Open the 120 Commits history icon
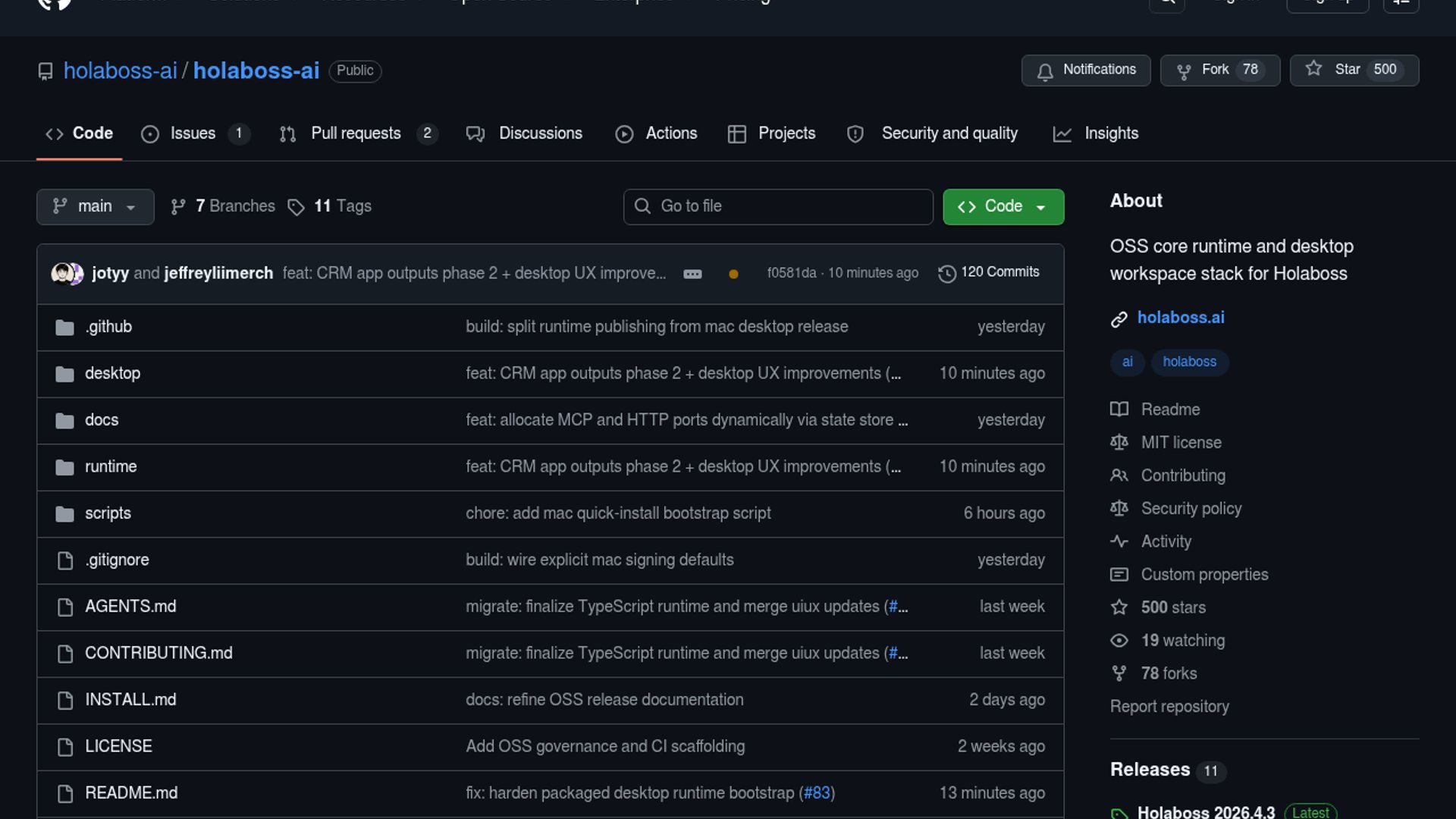 point(946,273)
